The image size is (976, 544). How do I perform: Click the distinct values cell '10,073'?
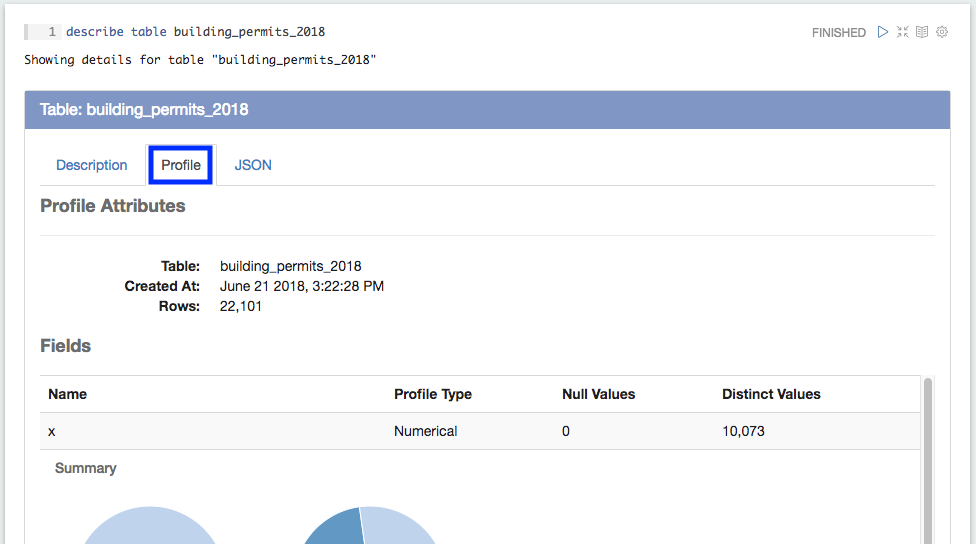(x=743, y=431)
